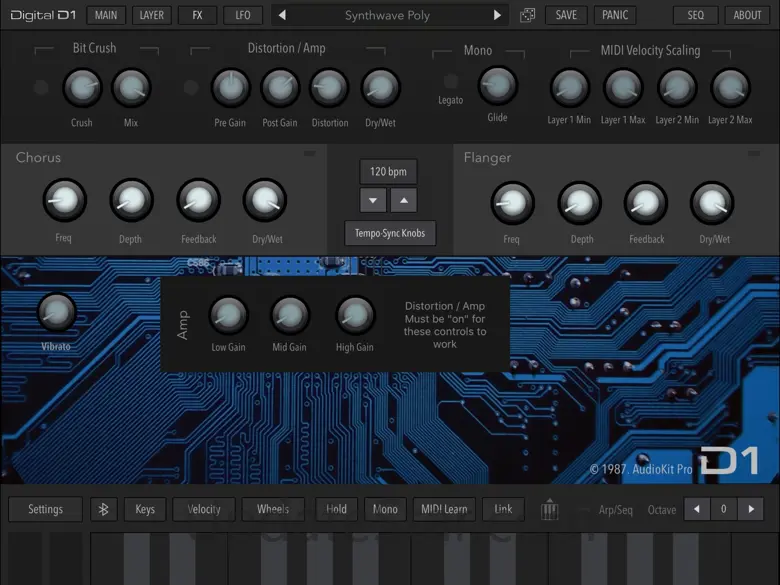Click the Vibrato knob

[x=57, y=312]
